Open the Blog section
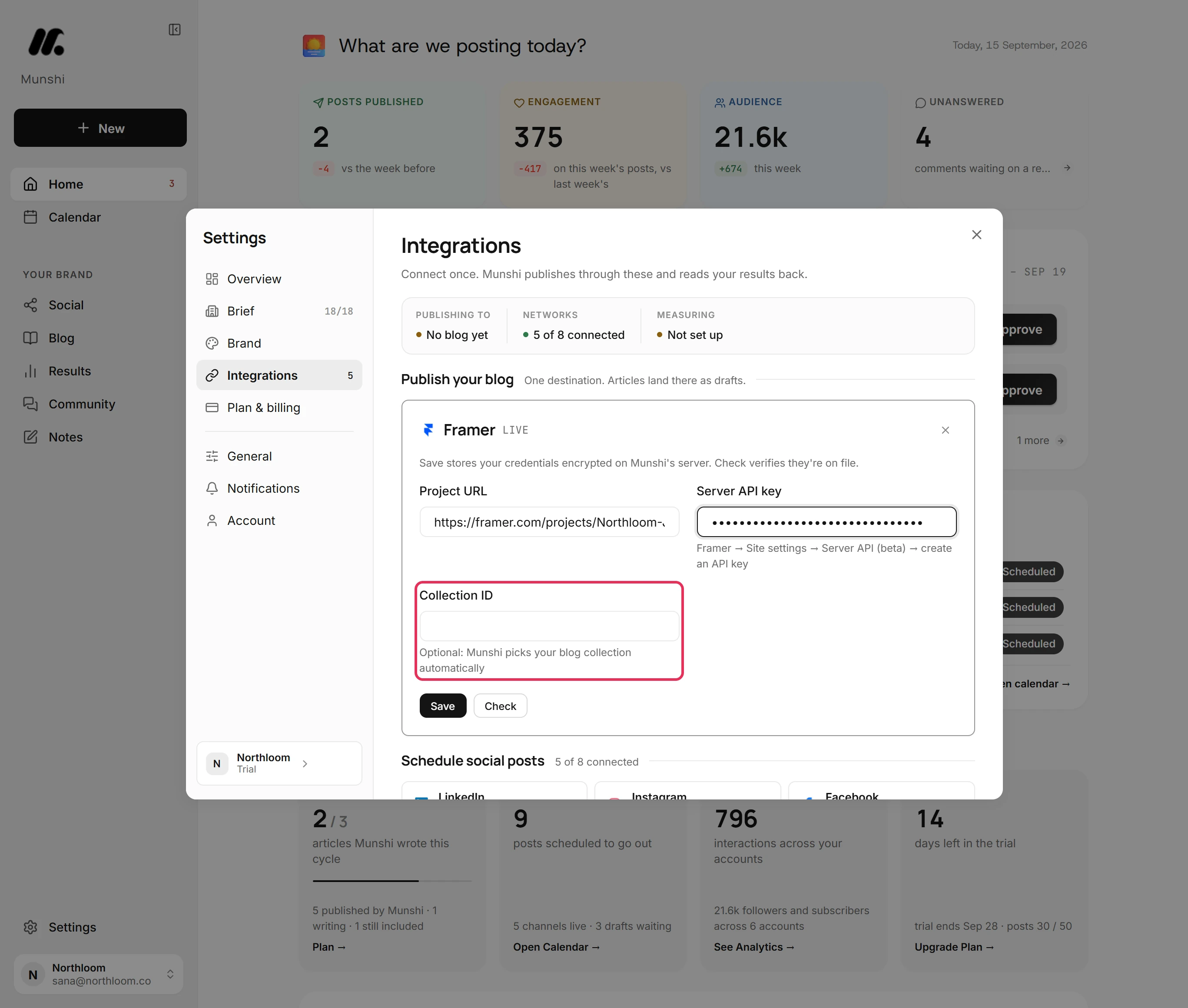Image resolution: width=1188 pixels, height=1008 pixels. pos(98,338)
